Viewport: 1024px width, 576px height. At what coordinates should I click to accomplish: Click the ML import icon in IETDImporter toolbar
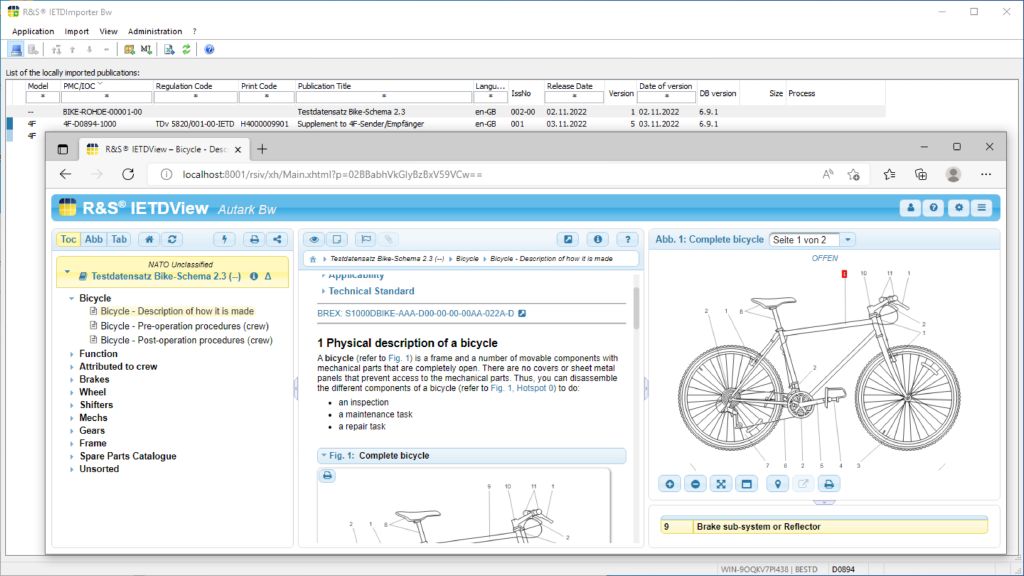click(x=146, y=50)
